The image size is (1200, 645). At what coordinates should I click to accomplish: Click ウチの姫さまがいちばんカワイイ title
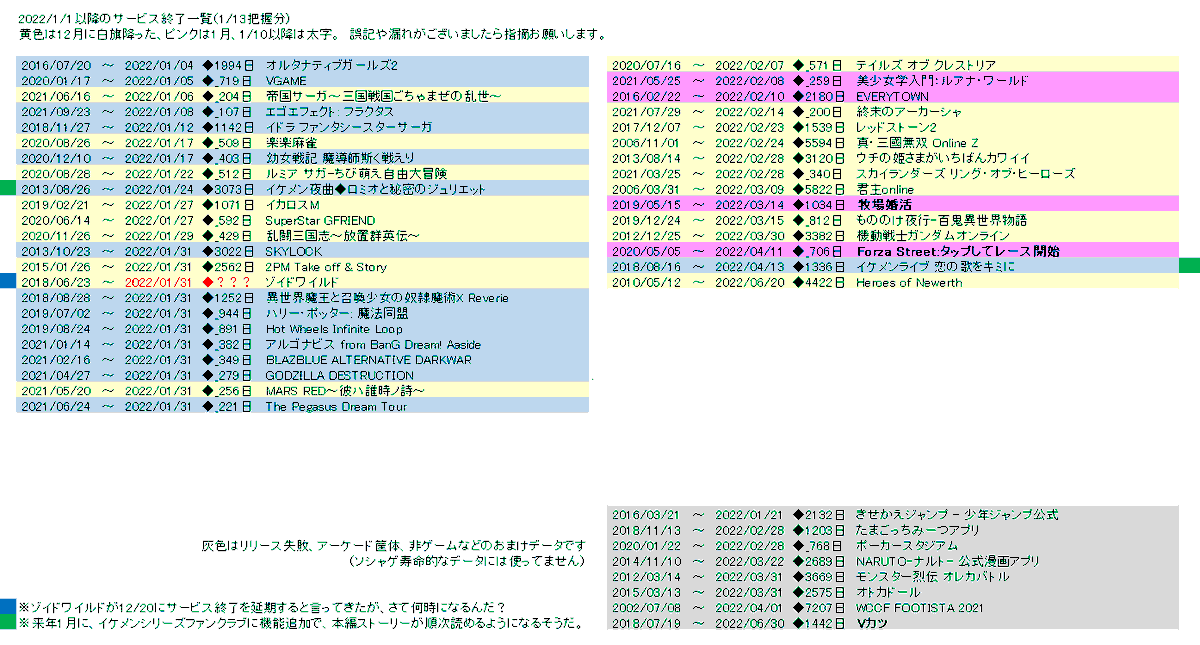(x=943, y=158)
